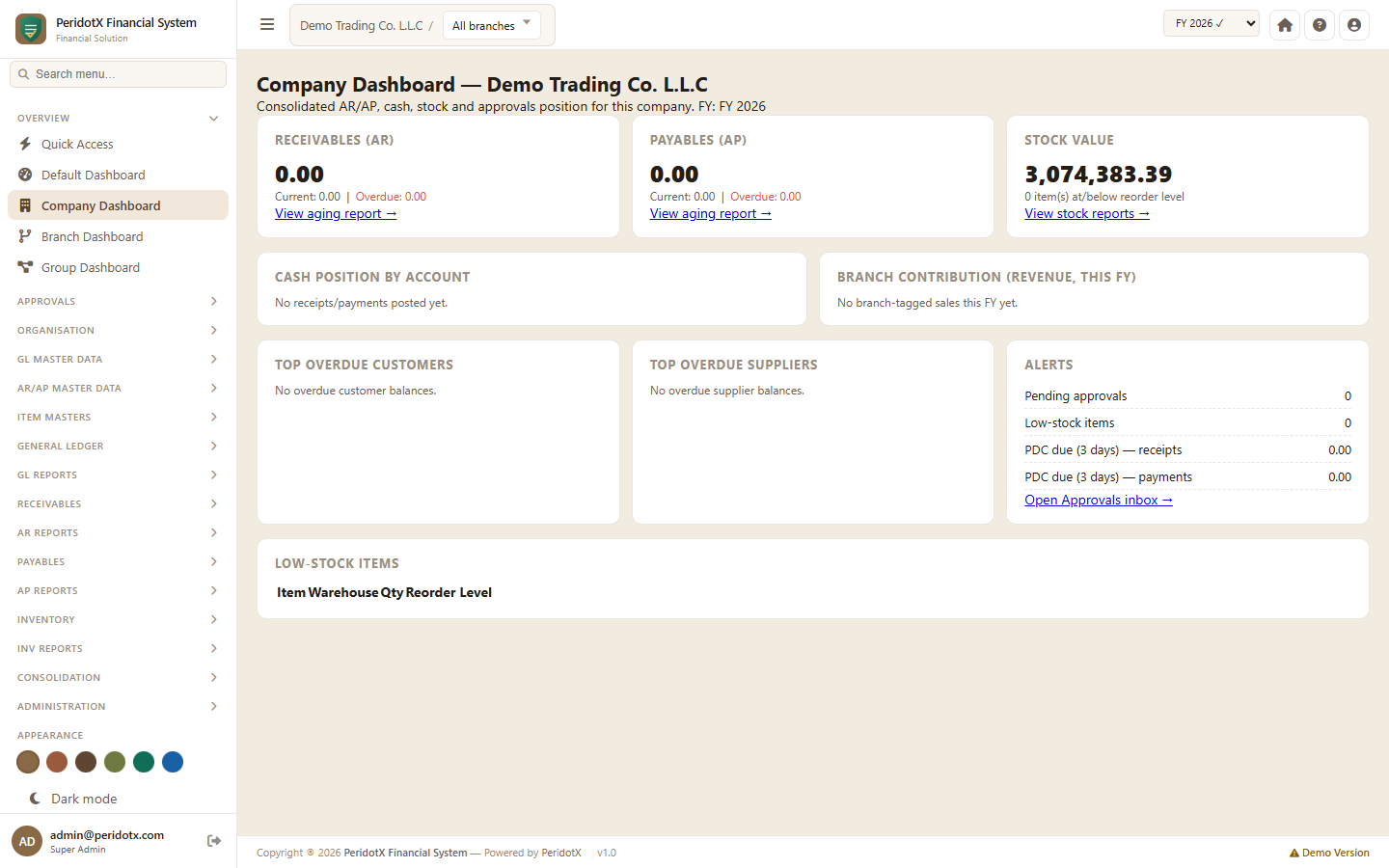
Task: Select the dark brown theme swatch
Action: (x=86, y=762)
